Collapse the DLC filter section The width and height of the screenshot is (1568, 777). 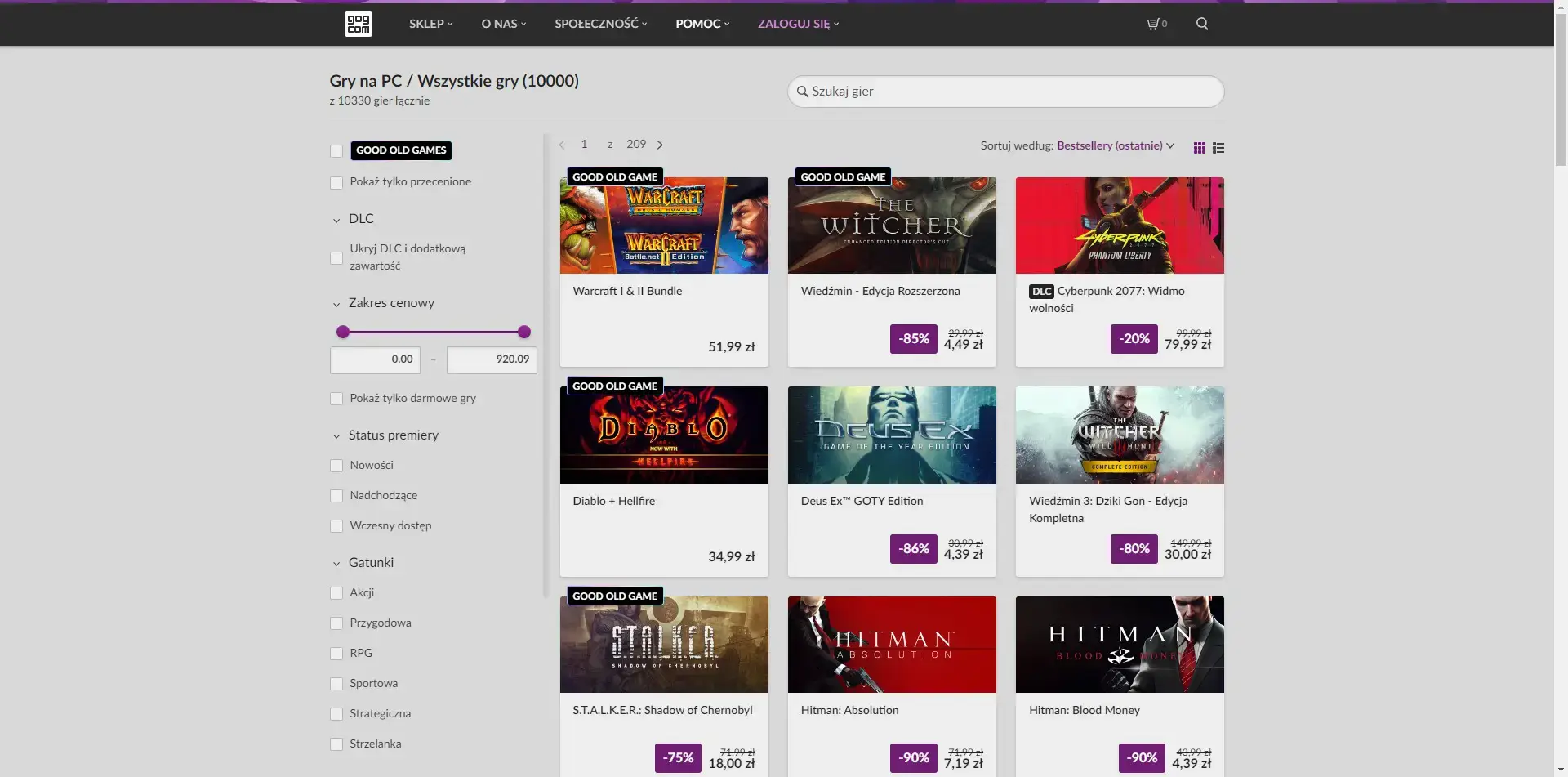353,219
